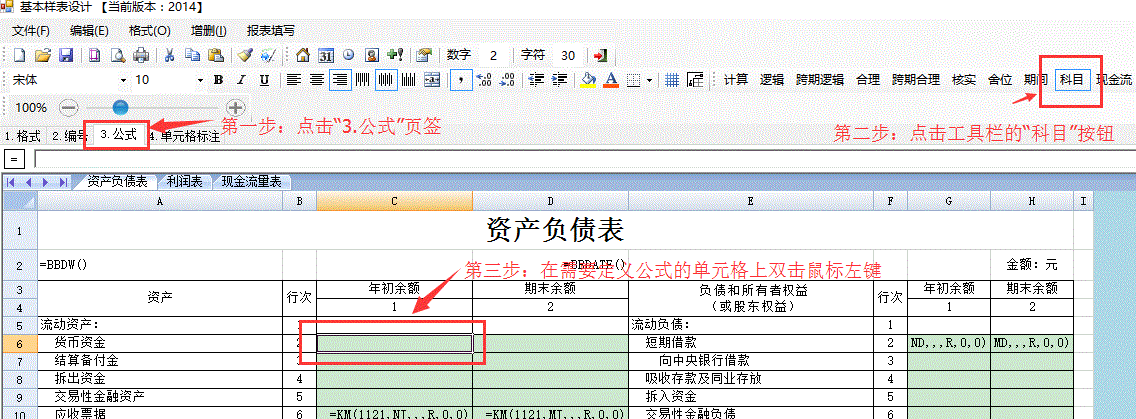Increase indent
The width and height of the screenshot is (1136, 419).
559,80
